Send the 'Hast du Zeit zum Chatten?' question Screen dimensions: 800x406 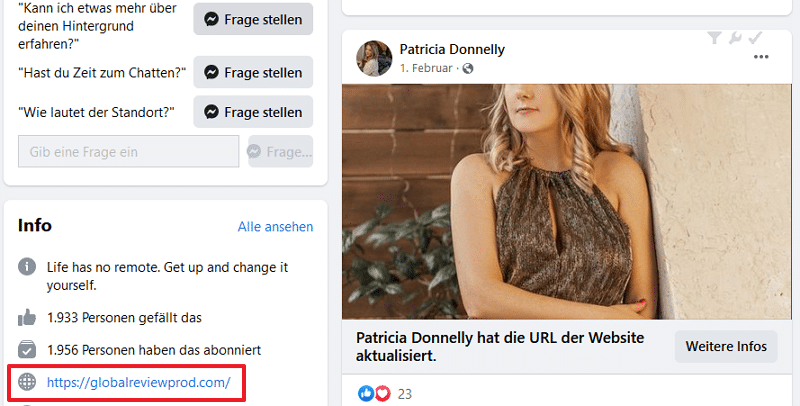[x=253, y=72]
